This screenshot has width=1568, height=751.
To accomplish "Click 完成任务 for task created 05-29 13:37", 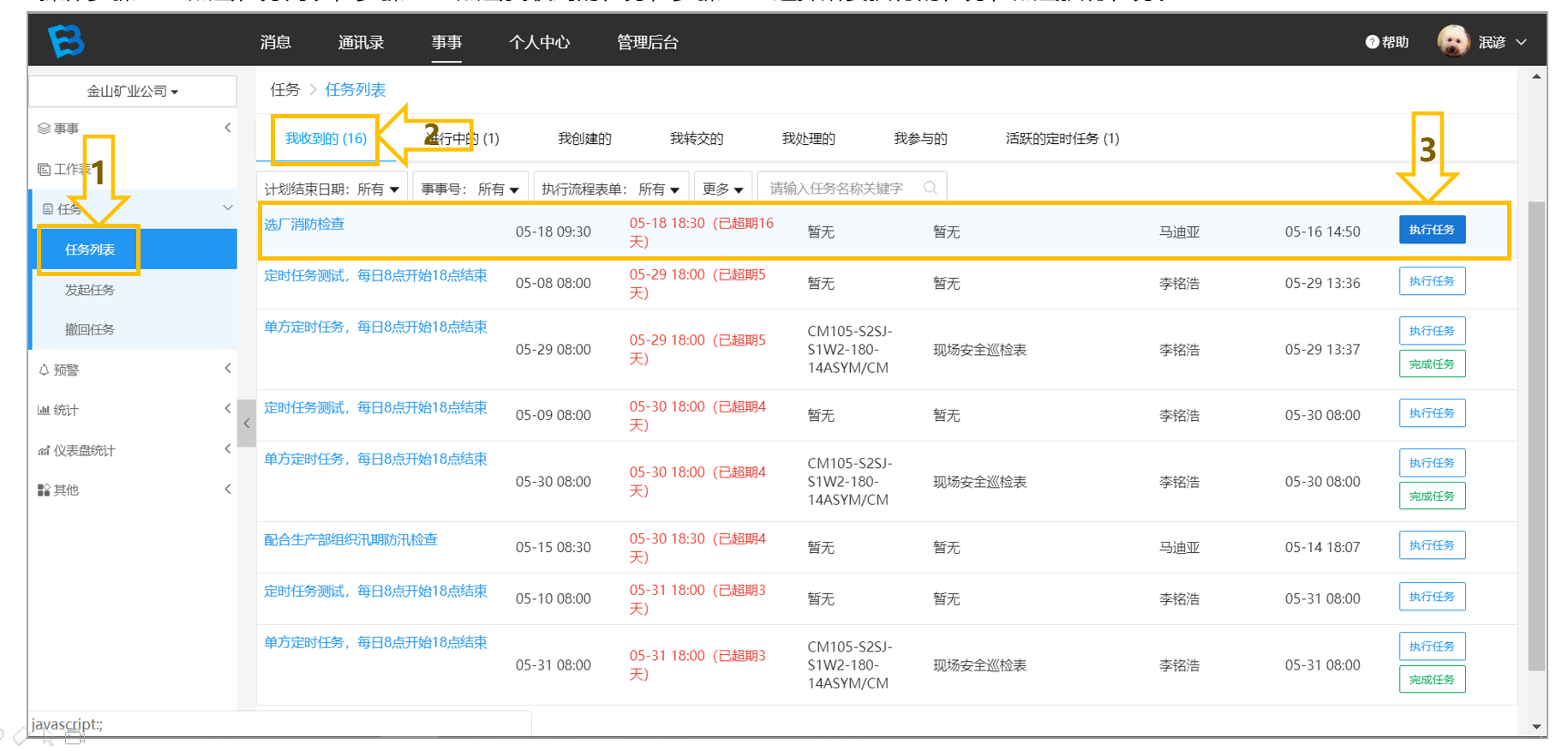I will pos(1432,364).
